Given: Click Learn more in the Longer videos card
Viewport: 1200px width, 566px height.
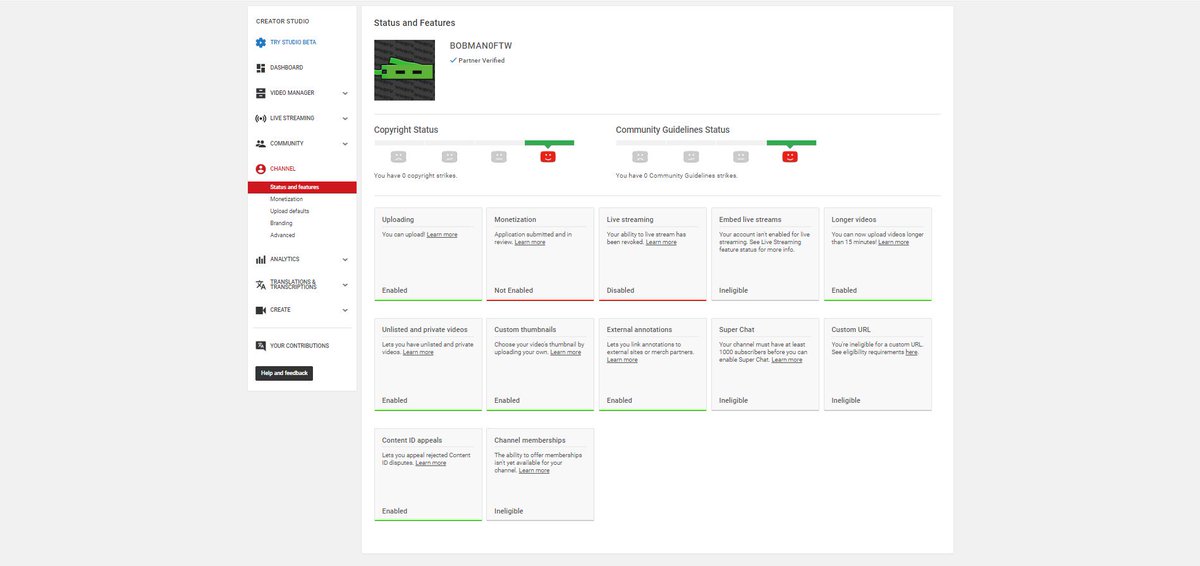Looking at the screenshot, I should coord(894,242).
